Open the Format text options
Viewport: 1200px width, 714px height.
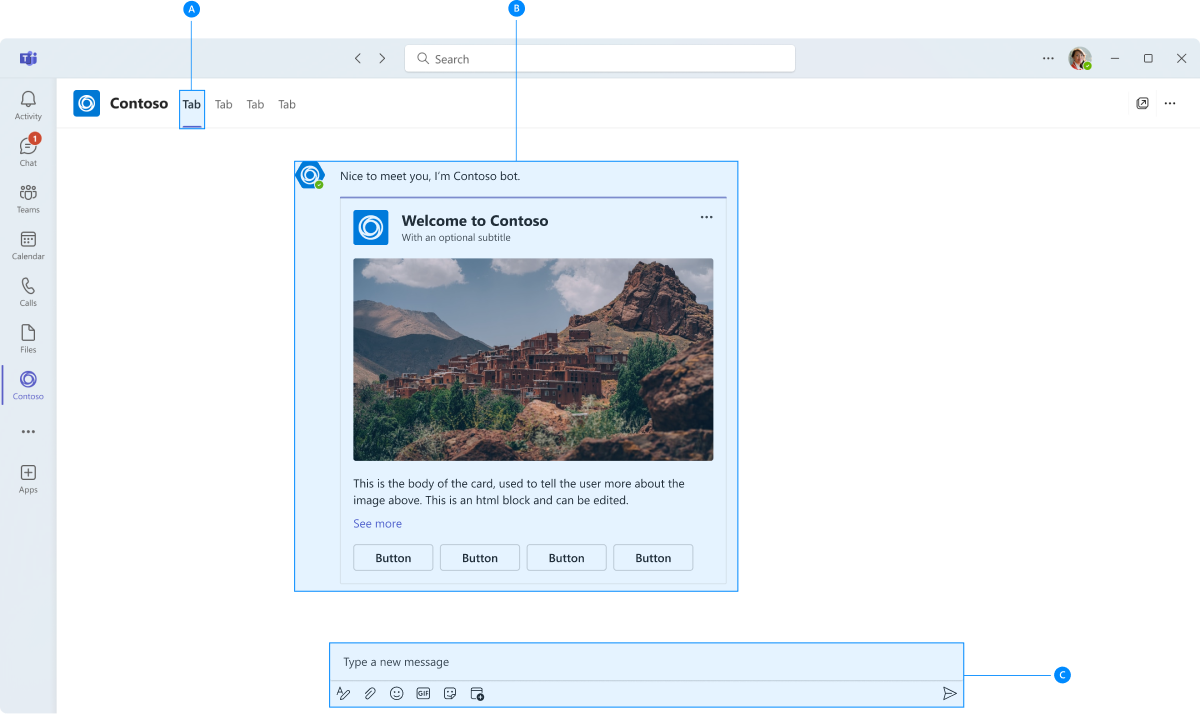tap(344, 693)
